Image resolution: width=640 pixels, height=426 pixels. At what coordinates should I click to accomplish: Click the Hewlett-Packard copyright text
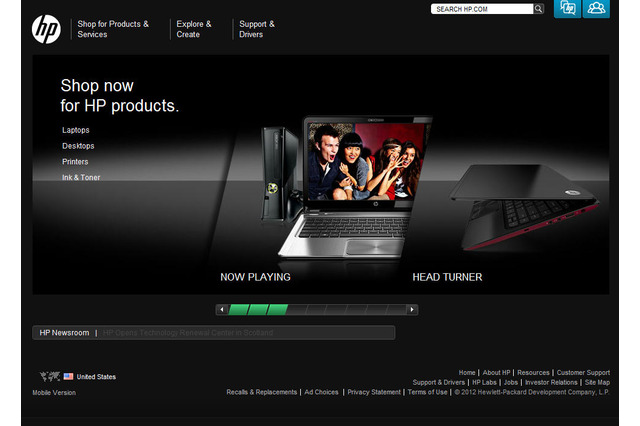coord(532,392)
